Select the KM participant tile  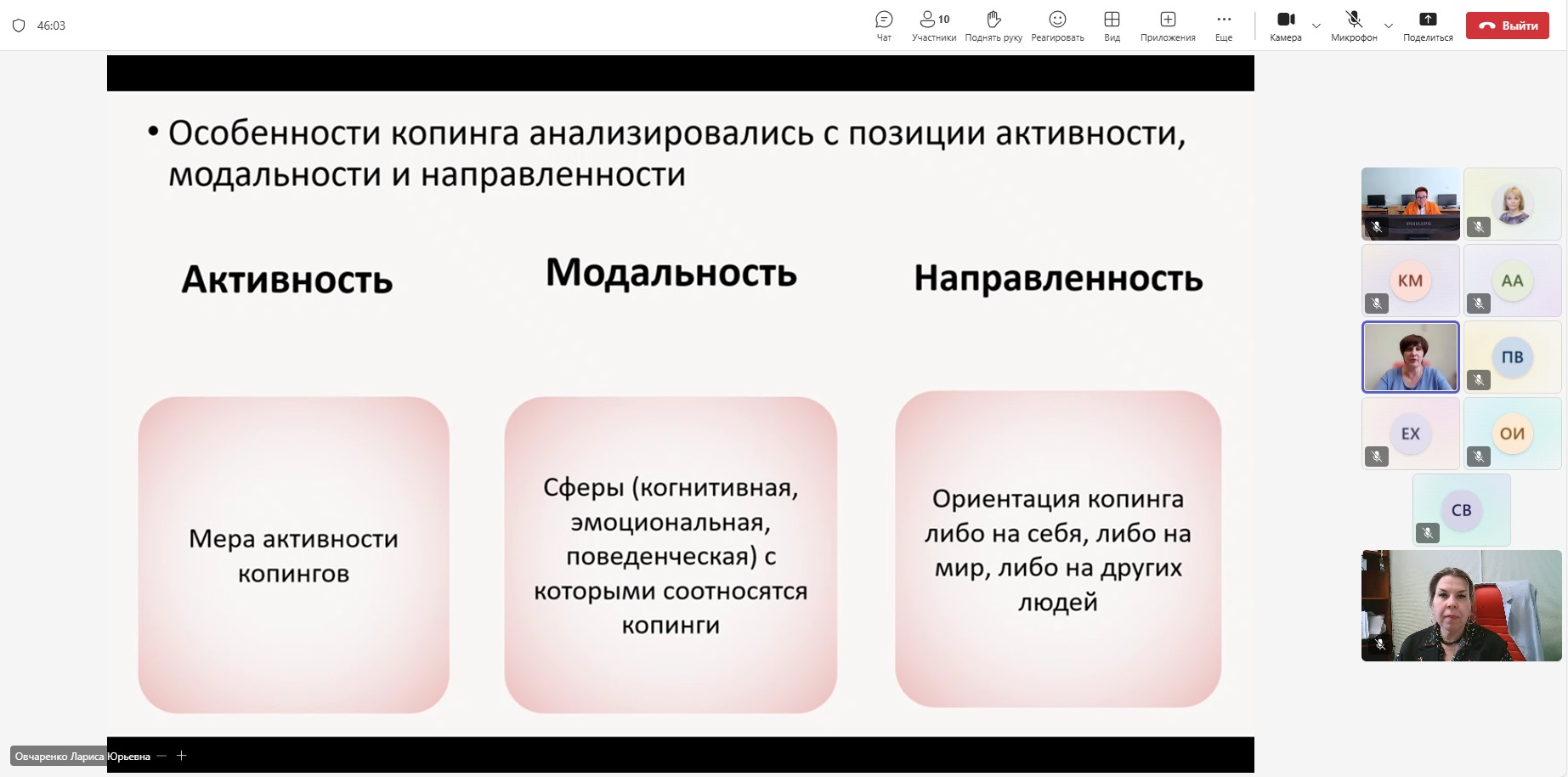point(1410,281)
